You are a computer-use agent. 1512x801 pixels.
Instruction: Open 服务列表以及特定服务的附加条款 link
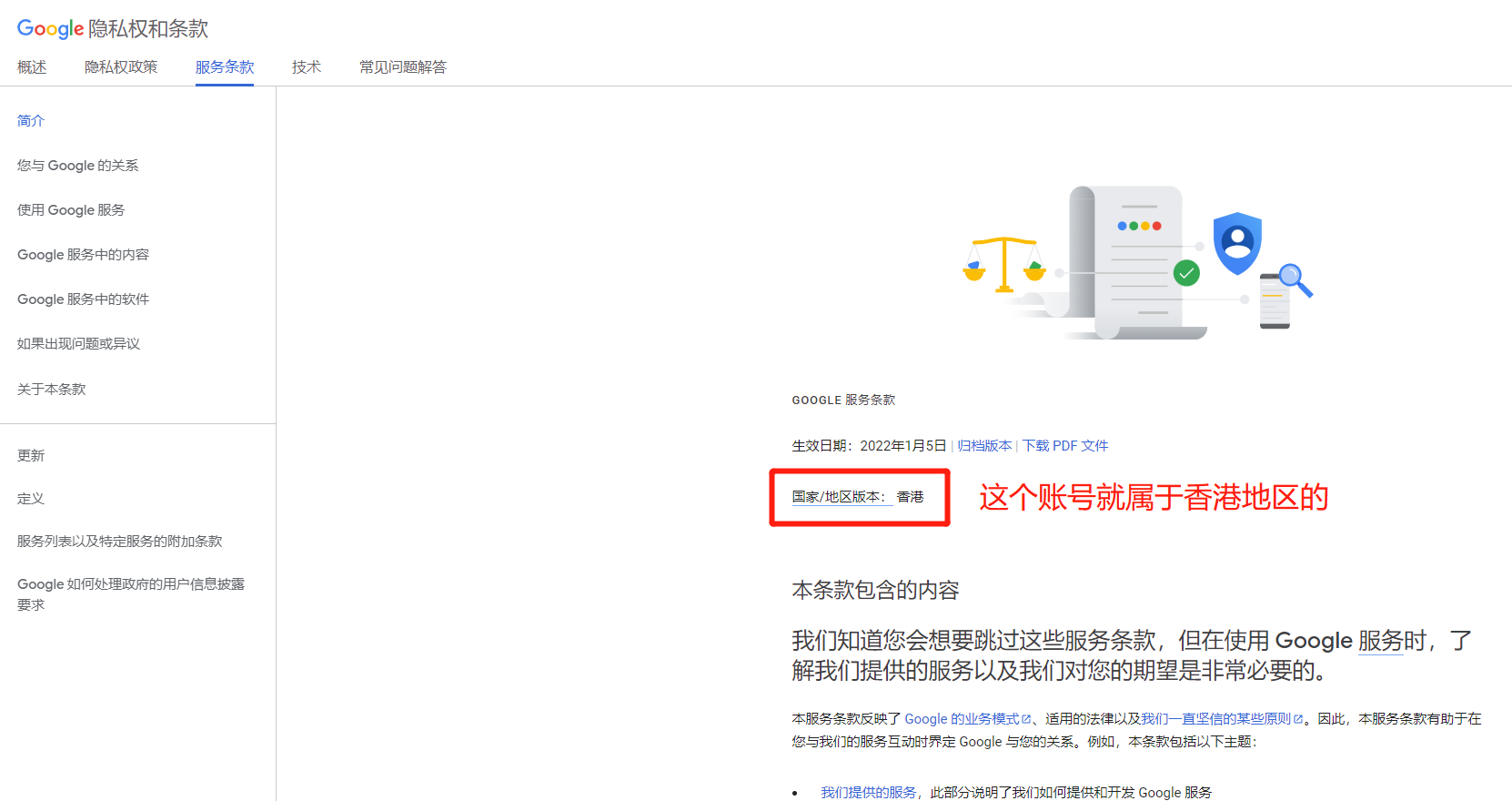click(119, 542)
